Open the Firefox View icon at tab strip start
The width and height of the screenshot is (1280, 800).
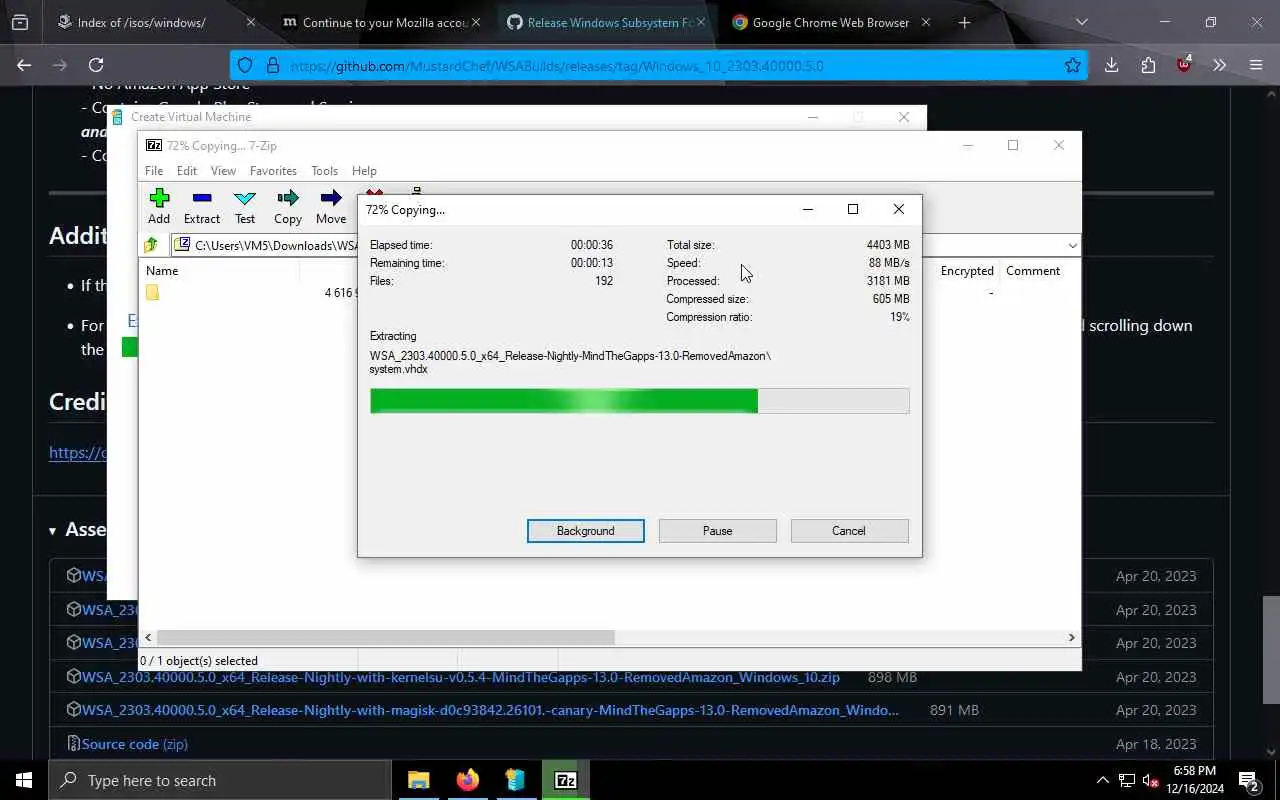click(20, 22)
